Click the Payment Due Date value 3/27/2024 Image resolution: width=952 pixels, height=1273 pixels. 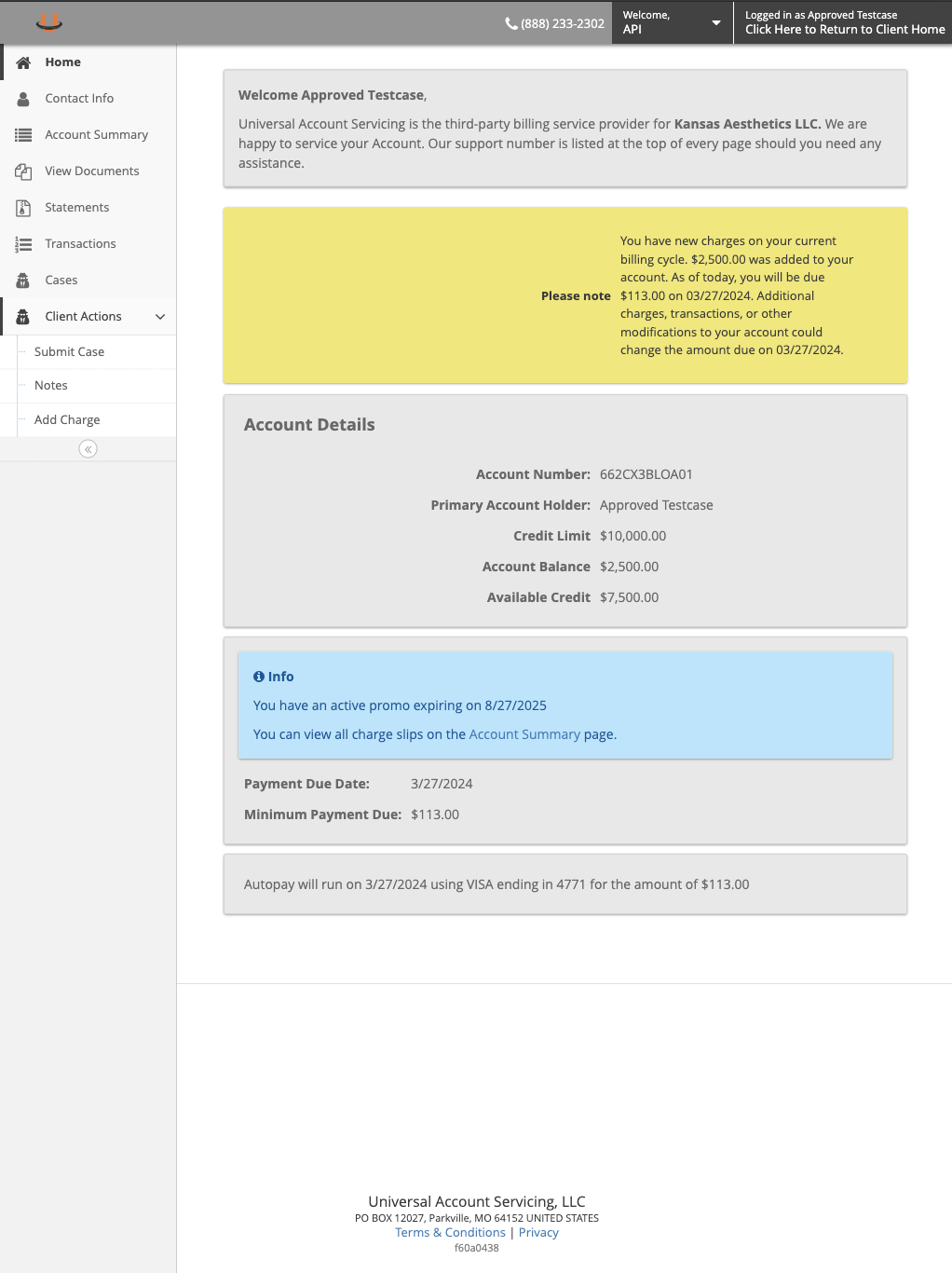click(x=442, y=784)
